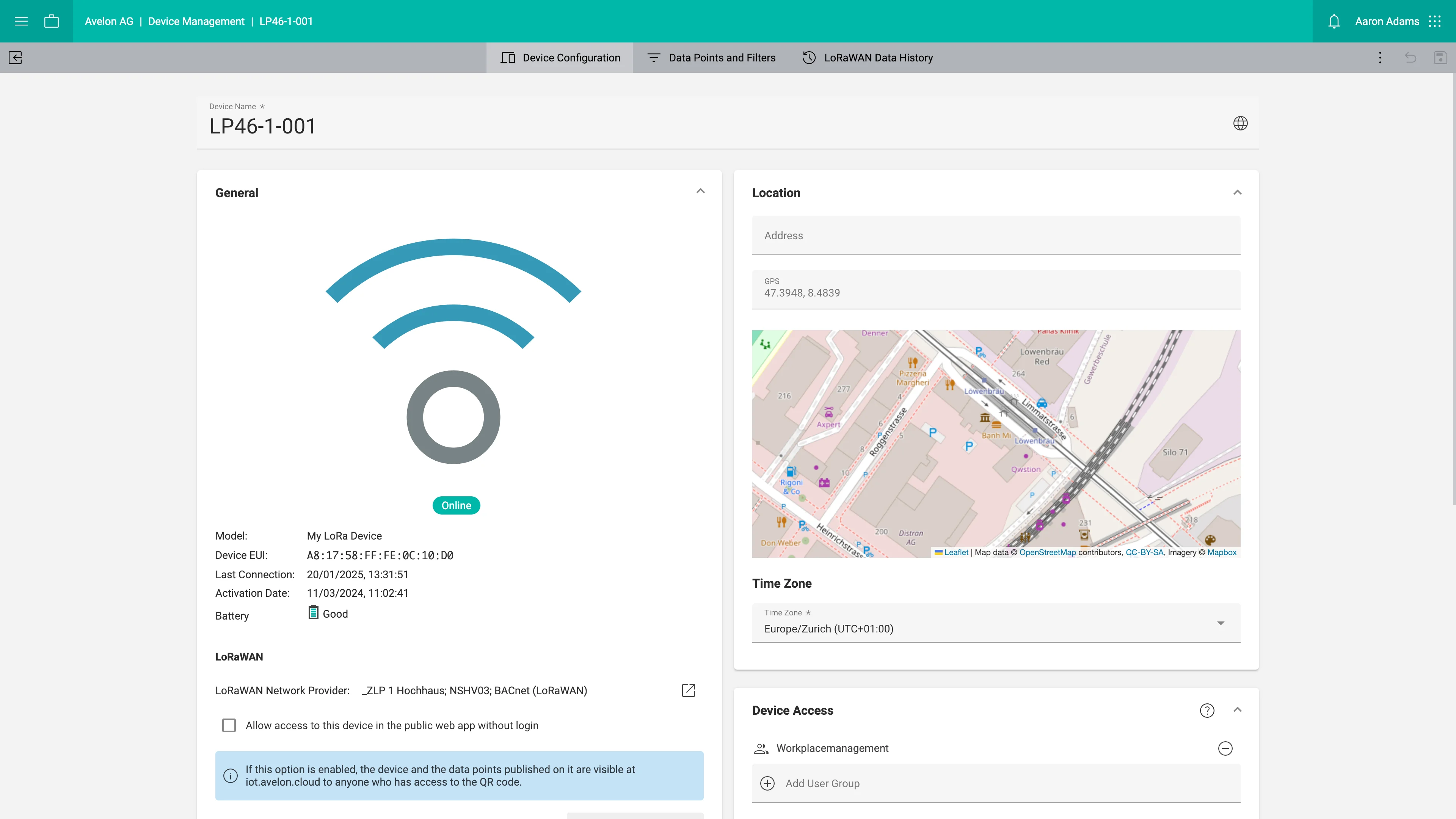
Task: Click the Add User Group field
Action: tap(996, 783)
